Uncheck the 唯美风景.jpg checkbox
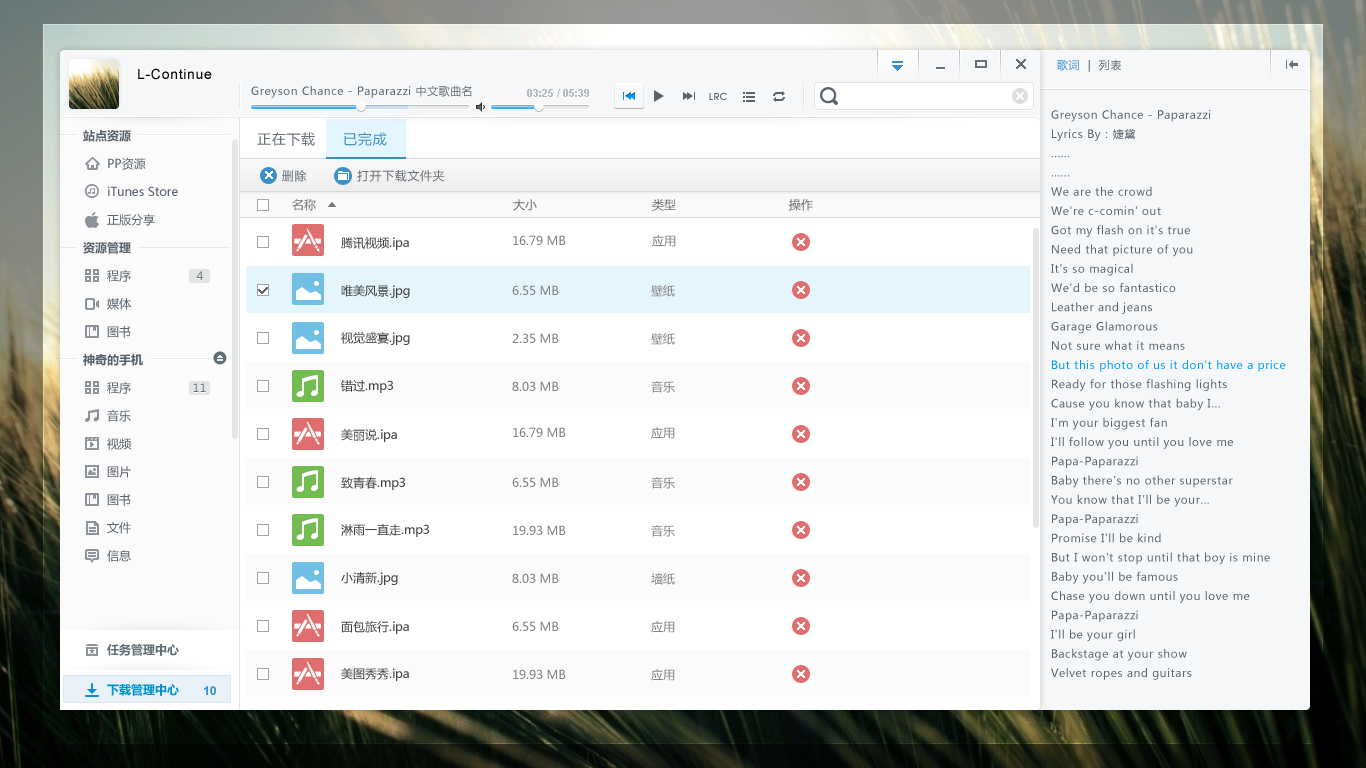1366x768 pixels. (x=263, y=290)
